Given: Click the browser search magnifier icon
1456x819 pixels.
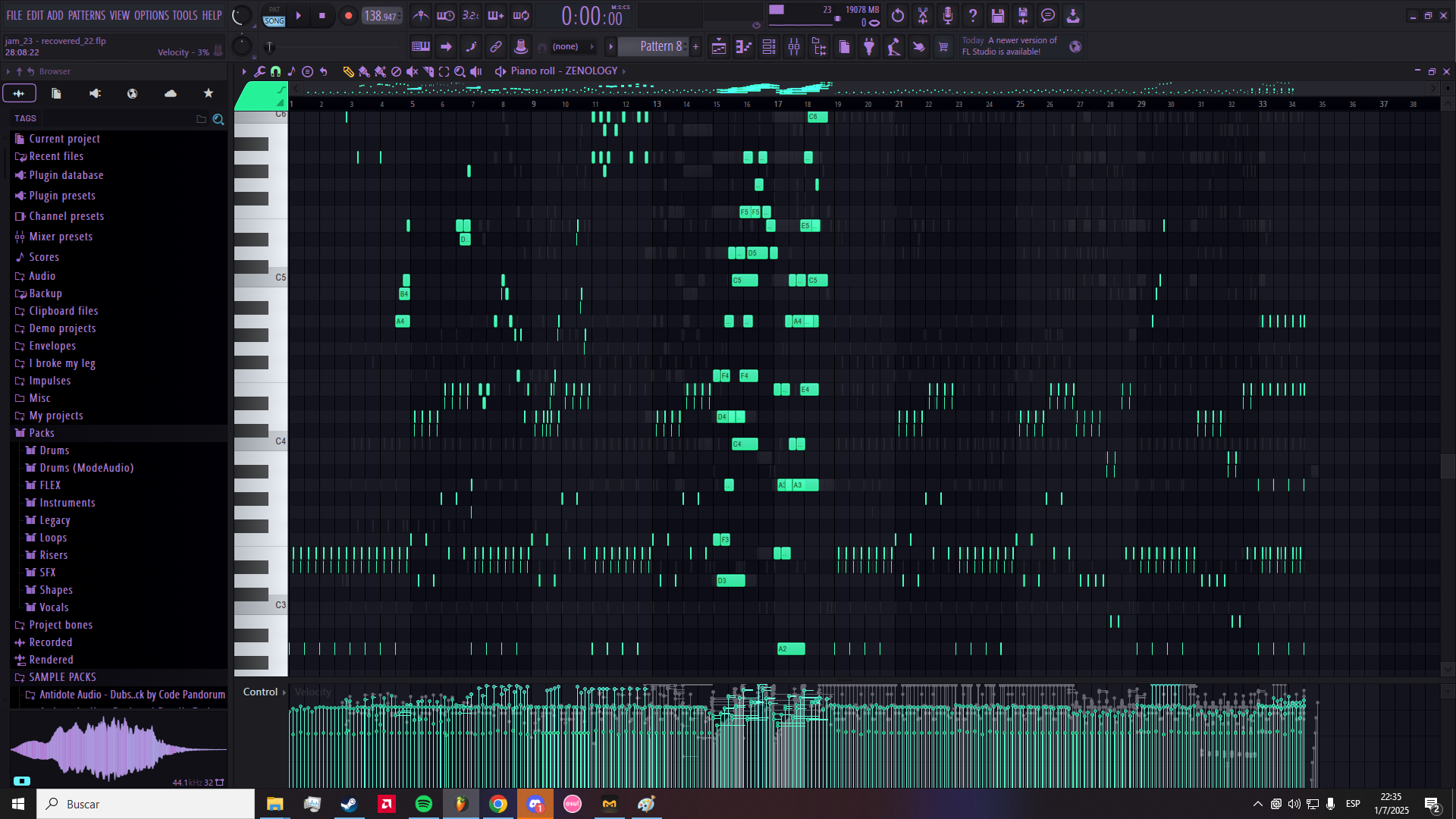Looking at the screenshot, I should [x=218, y=119].
